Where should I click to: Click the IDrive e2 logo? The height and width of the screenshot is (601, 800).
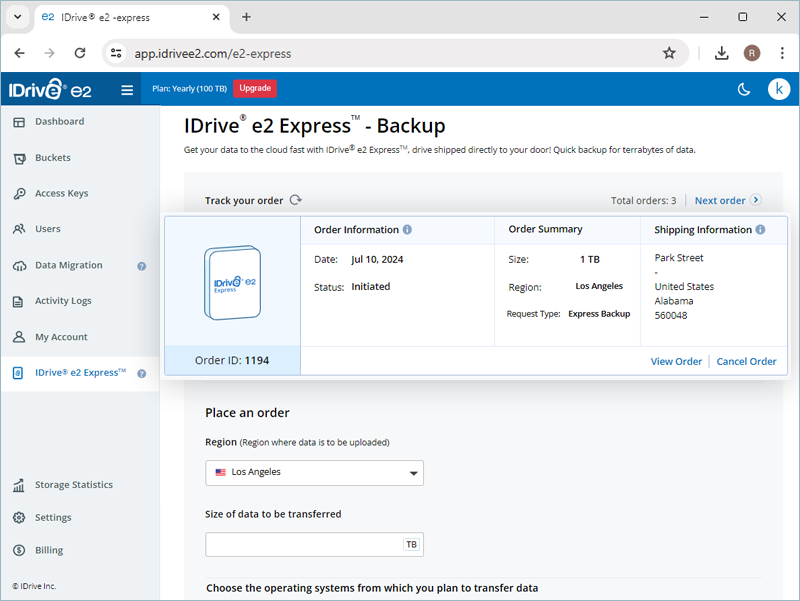pyautogui.click(x=50, y=89)
